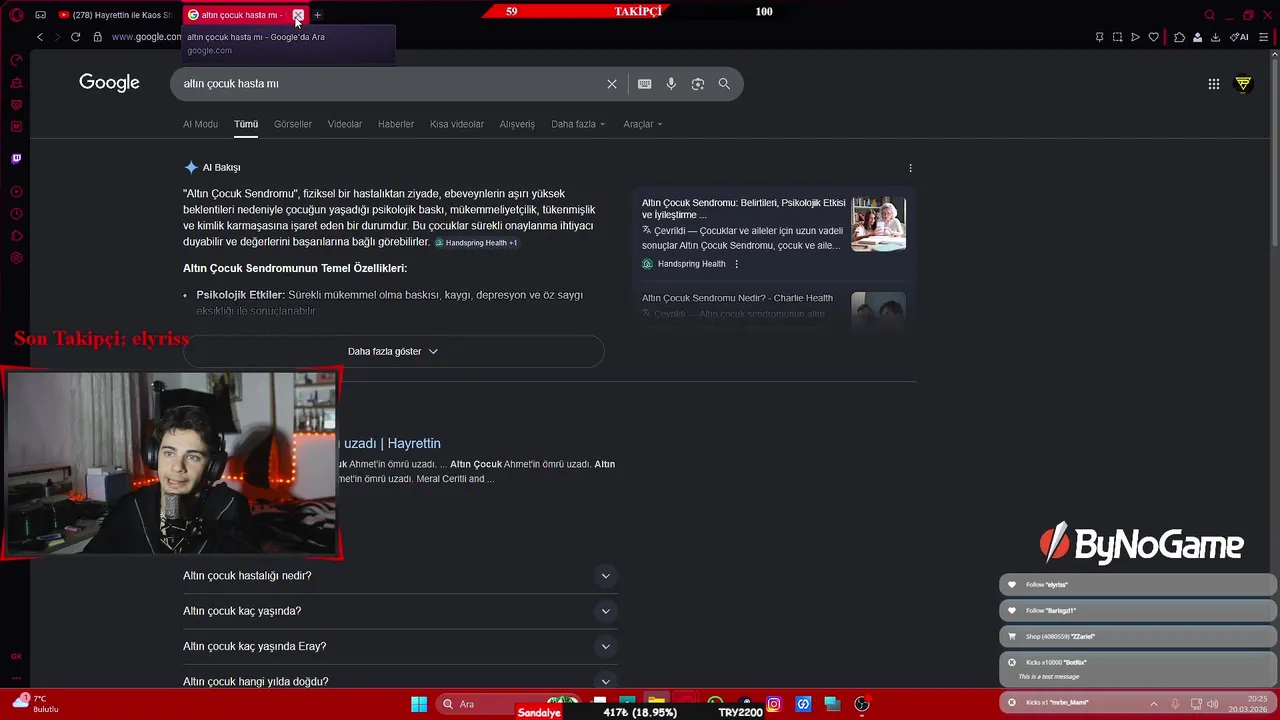The width and height of the screenshot is (1280, 720).
Task: Switch to the Görseller tab
Action: point(293,124)
